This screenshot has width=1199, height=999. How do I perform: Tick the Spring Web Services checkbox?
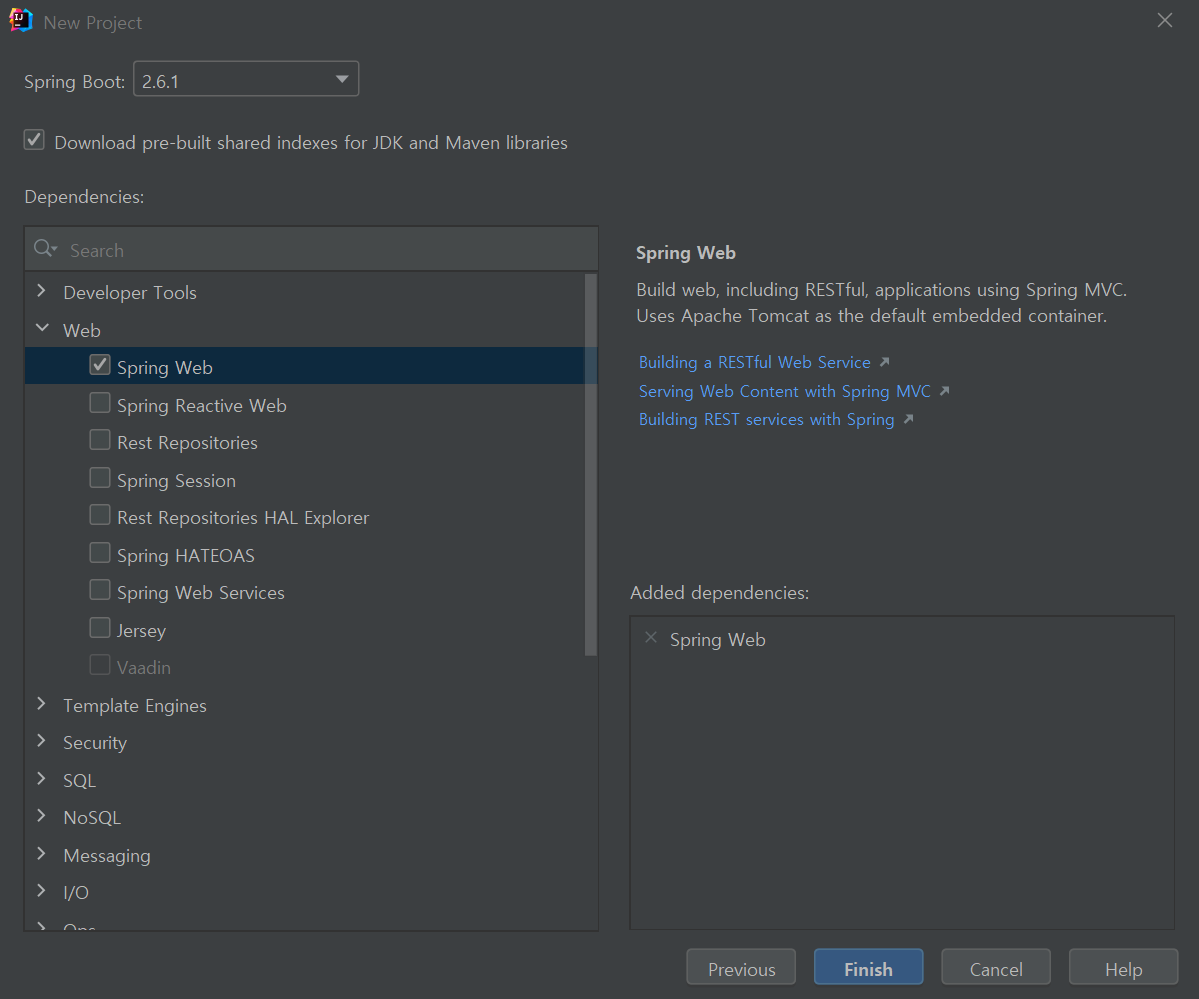tap(100, 590)
